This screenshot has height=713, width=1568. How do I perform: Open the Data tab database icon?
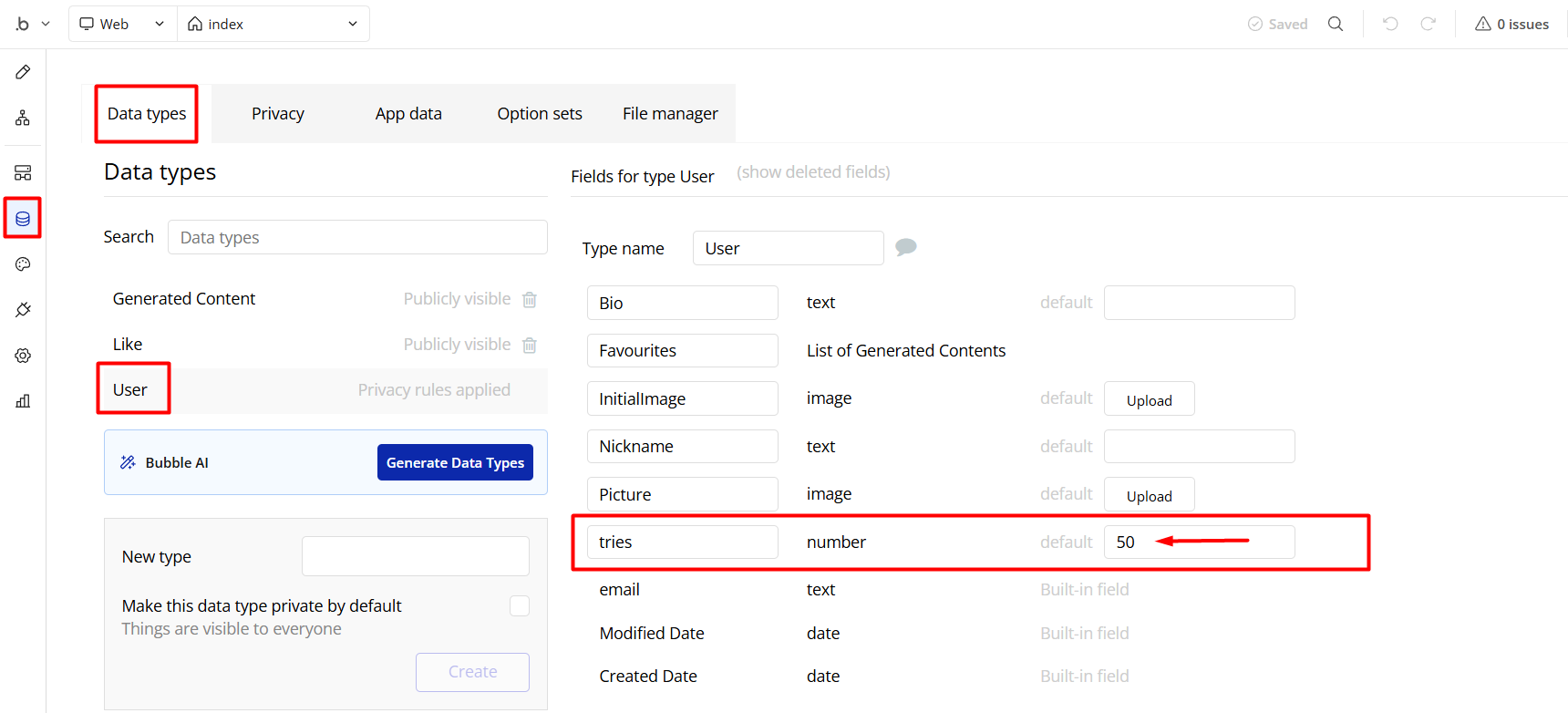(23, 219)
